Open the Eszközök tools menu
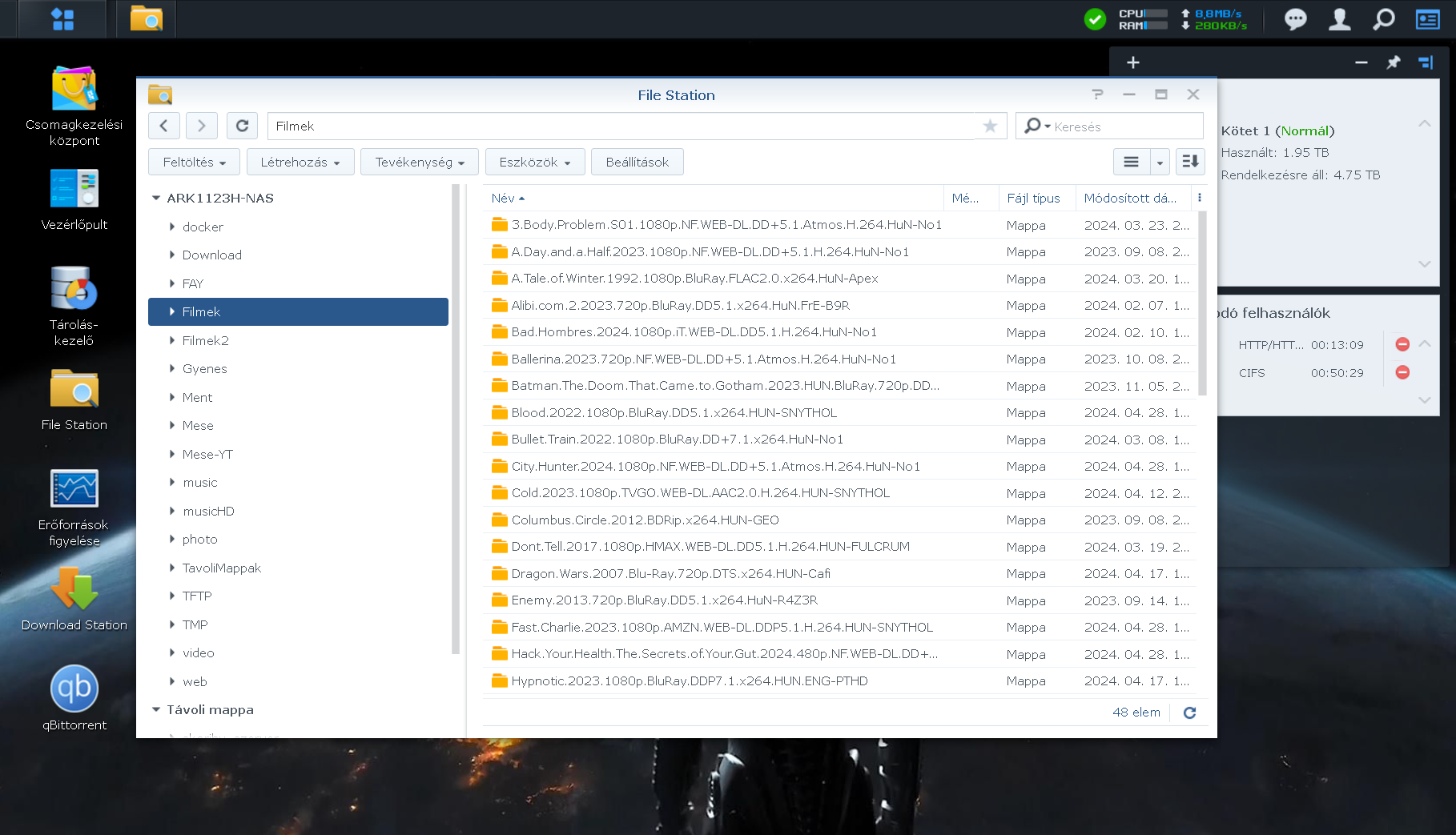The image size is (1456, 835). pyautogui.click(x=534, y=162)
